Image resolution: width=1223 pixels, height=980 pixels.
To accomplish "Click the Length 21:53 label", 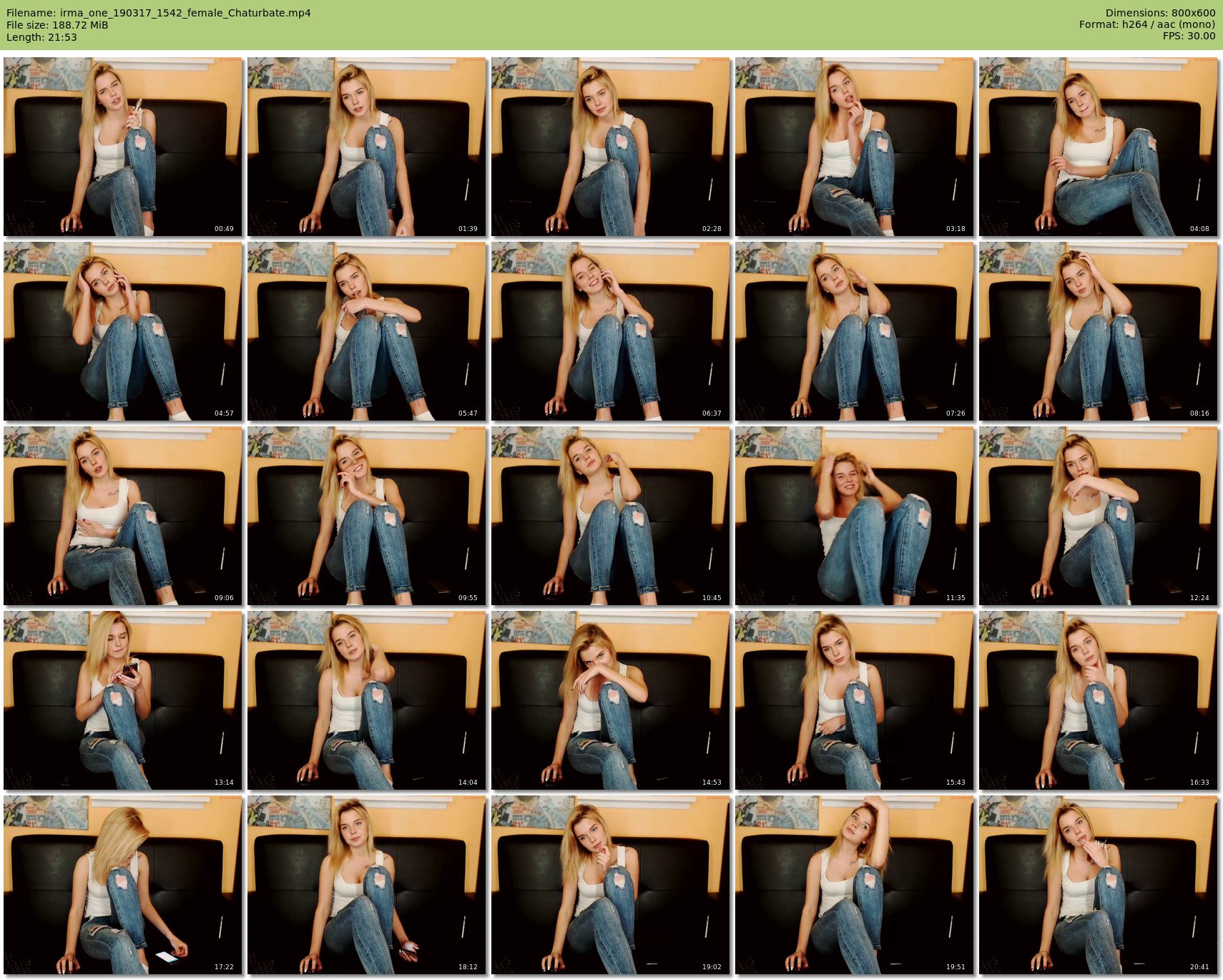I will coord(41,37).
